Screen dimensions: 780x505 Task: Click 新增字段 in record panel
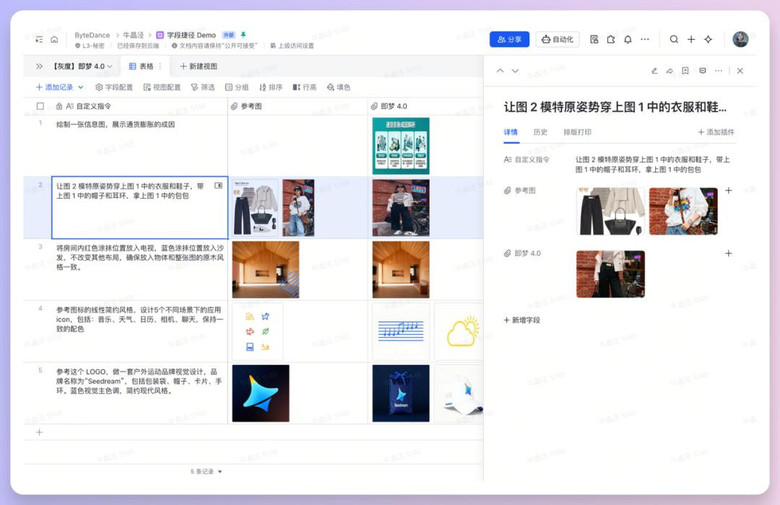point(522,320)
